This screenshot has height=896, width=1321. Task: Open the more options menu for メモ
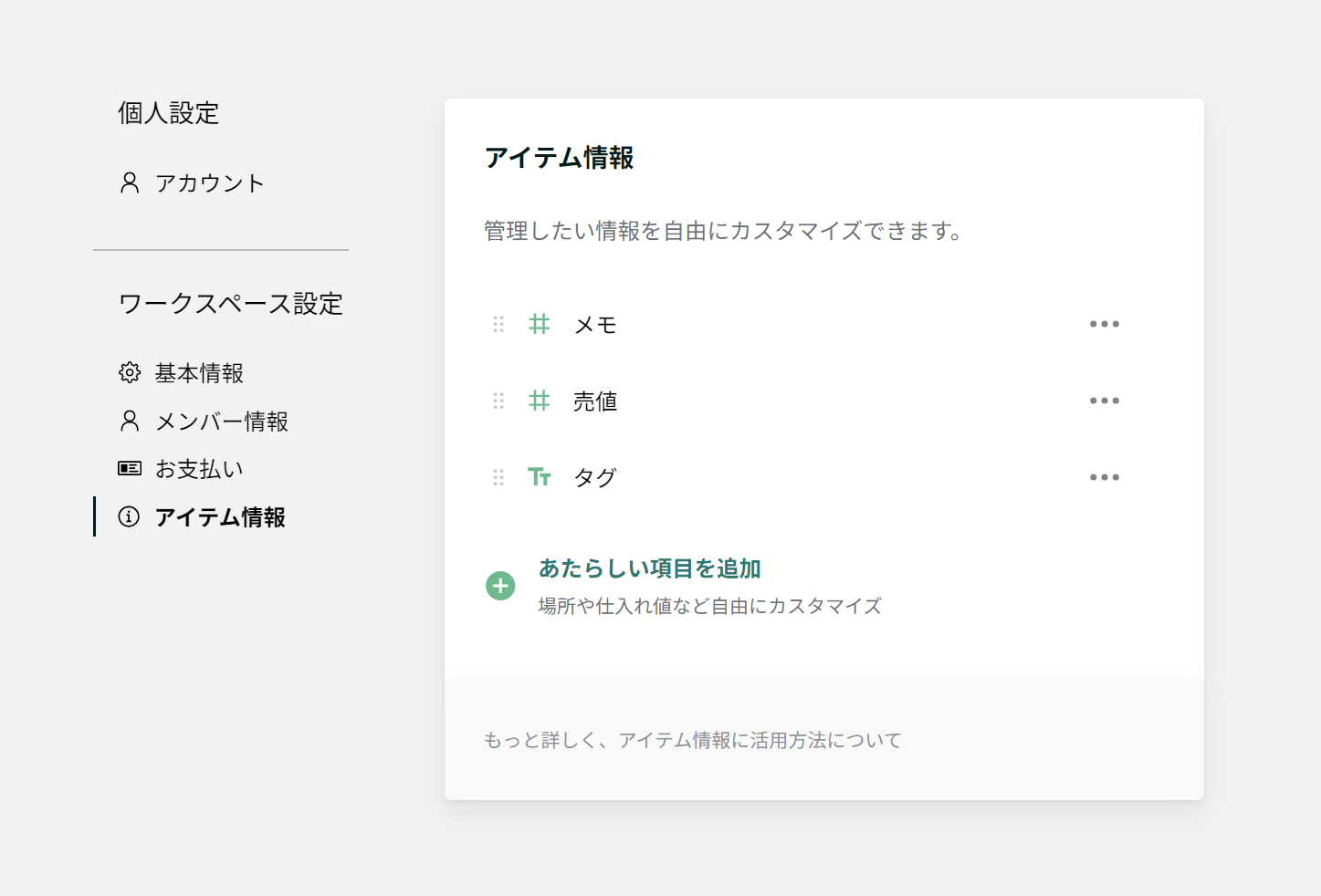(1105, 324)
